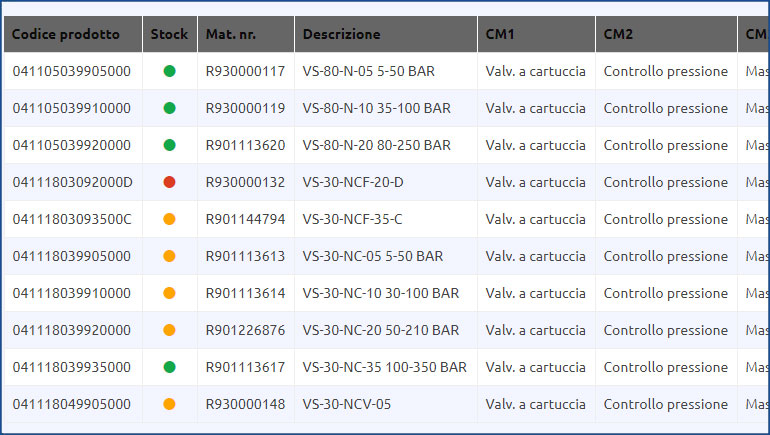Click orange stock indicator for R901113613
This screenshot has height=435, width=770.
click(169, 256)
